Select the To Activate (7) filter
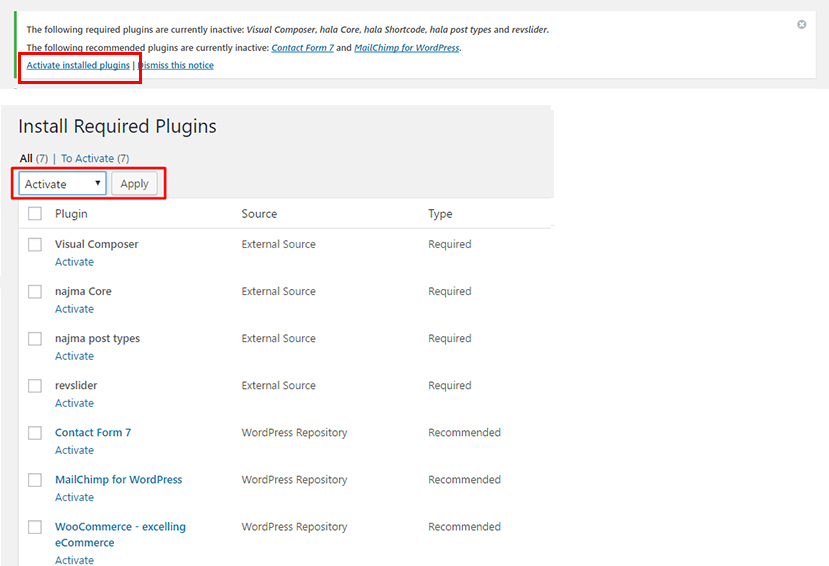 coord(95,158)
